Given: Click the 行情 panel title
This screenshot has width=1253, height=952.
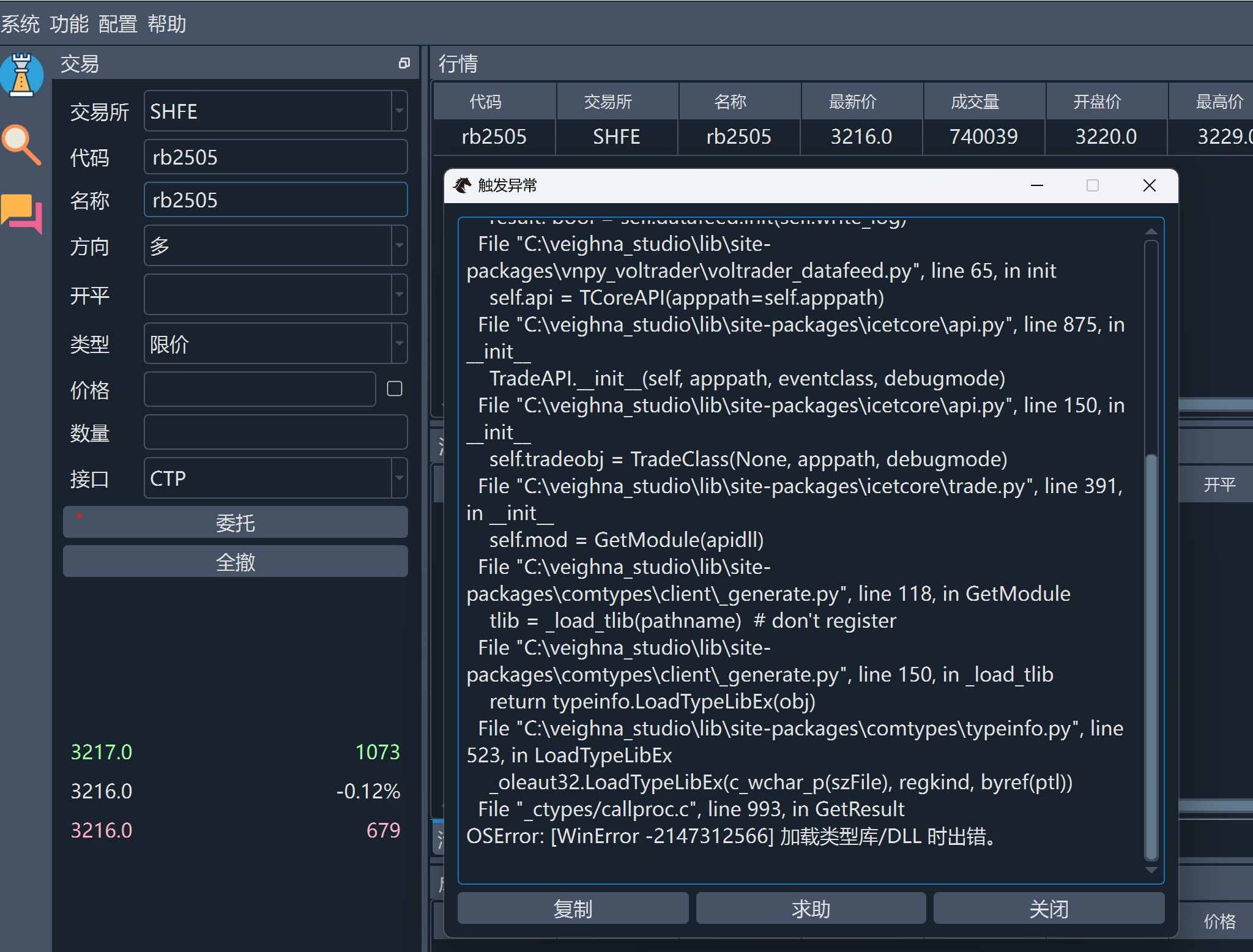Looking at the screenshot, I should click(458, 64).
